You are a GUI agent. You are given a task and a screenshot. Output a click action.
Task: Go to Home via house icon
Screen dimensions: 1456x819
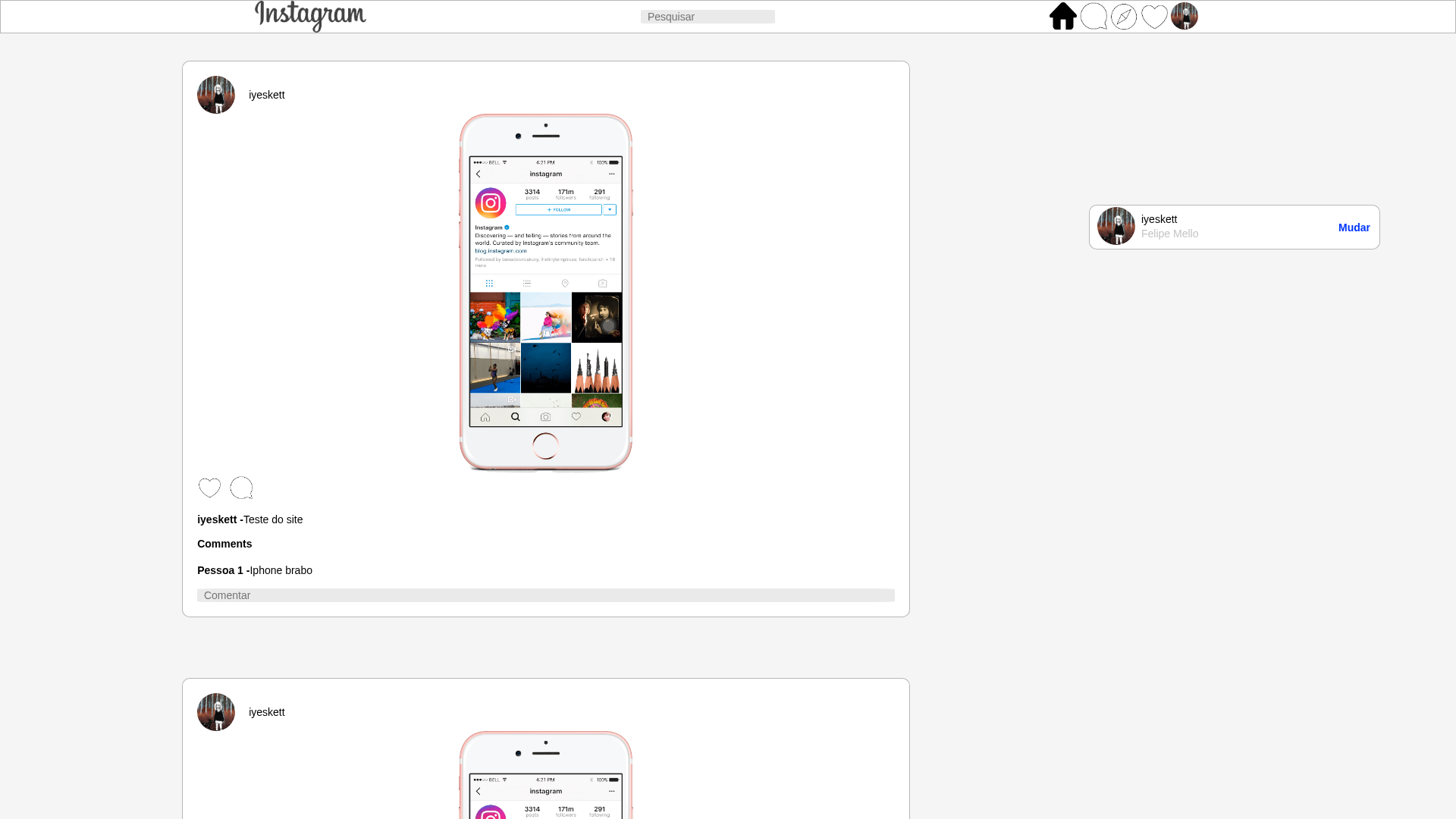(1063, 16)
